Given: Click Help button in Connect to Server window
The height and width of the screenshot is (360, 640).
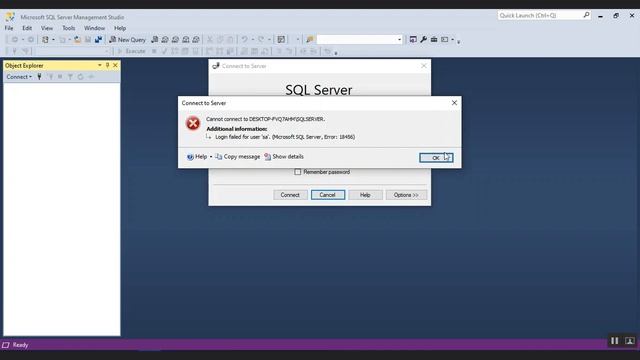Looking at the screenshot, I should (365, 195).
